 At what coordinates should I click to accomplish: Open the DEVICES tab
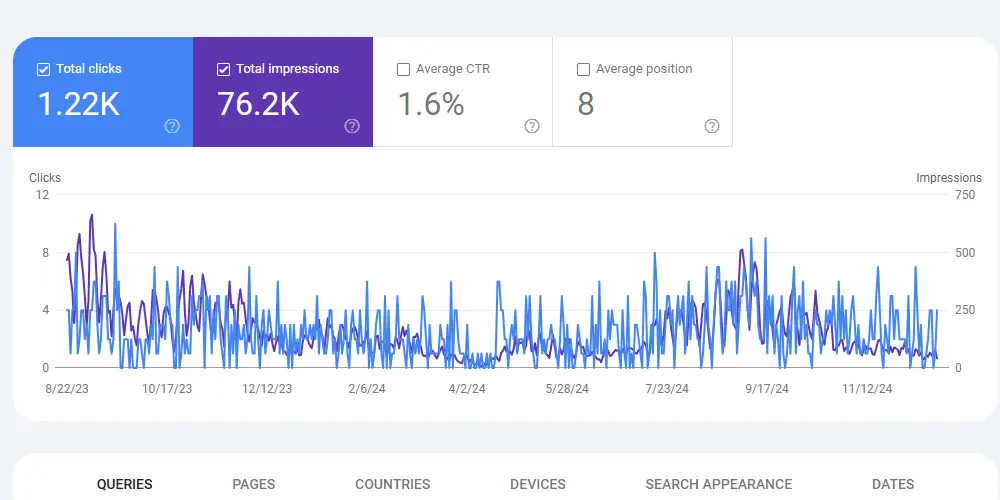pyautogui.click(x=538, y=484)
